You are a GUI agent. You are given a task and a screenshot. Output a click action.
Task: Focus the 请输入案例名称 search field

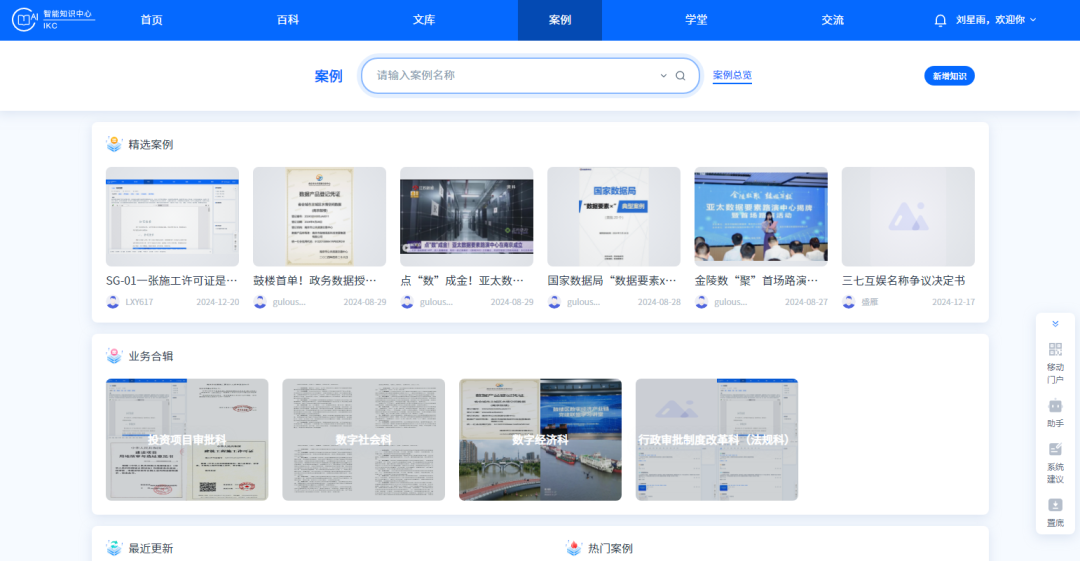coord(510,76)
